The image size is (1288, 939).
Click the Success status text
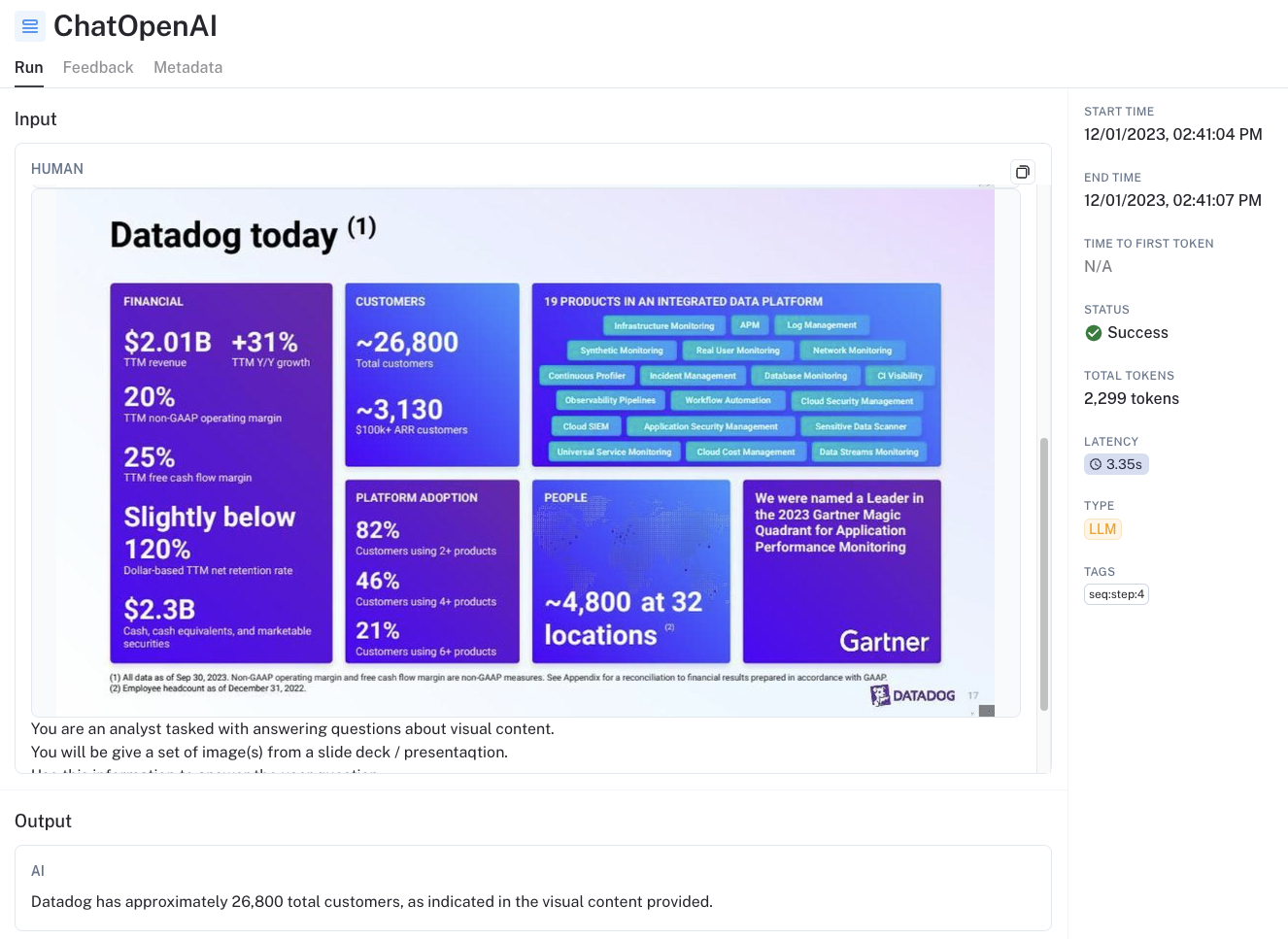pos(1137,333)
